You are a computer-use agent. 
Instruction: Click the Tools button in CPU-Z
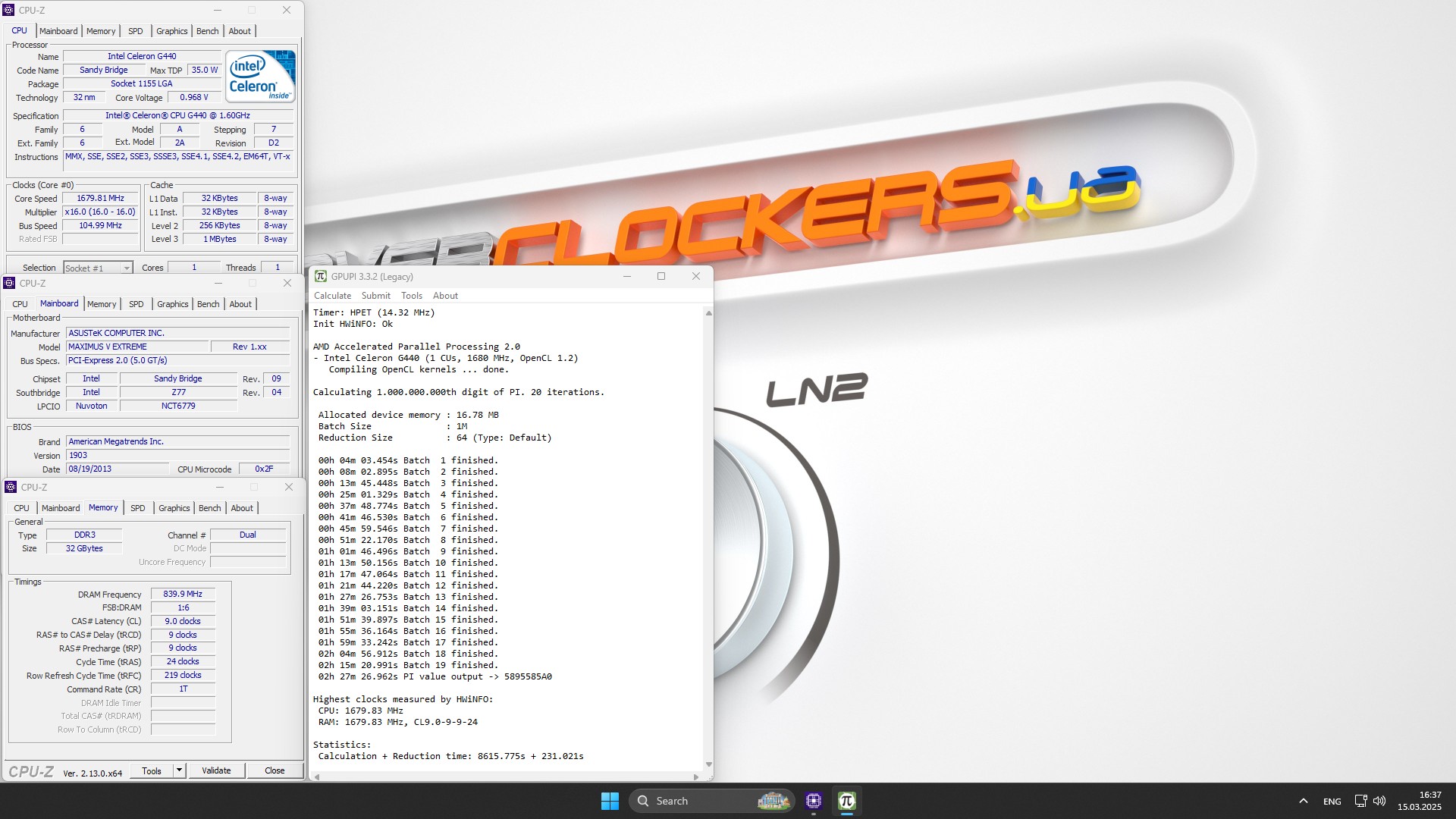pyautogui.click(x=152, y=770)
